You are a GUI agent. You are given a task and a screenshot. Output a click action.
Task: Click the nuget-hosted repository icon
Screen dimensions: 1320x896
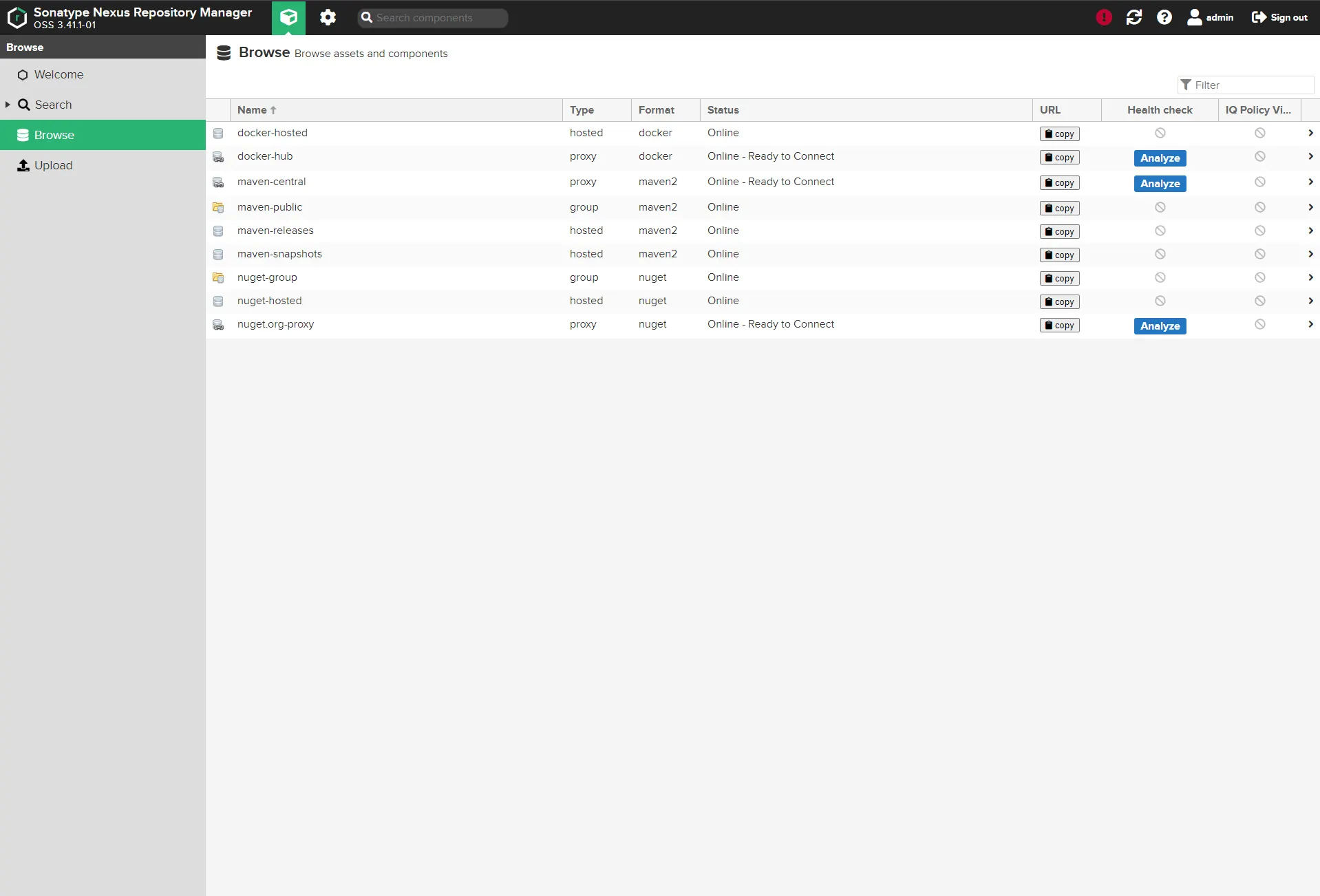[x=218, y=301]
